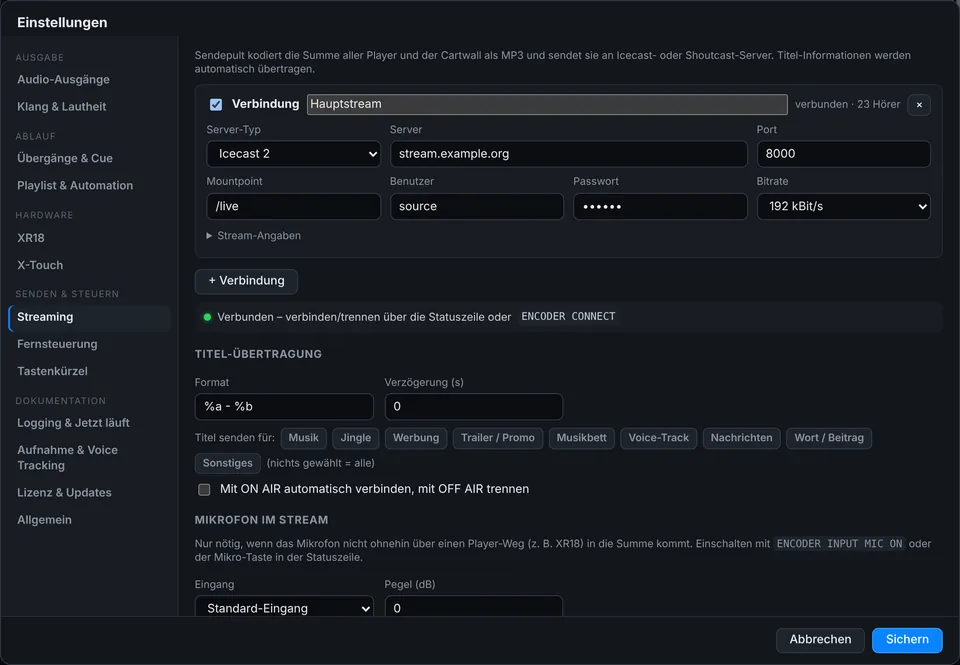Viewport: 960px width, 665px height.
Task: Open the XR18 hardware page
Action: (x=89, y=238)
